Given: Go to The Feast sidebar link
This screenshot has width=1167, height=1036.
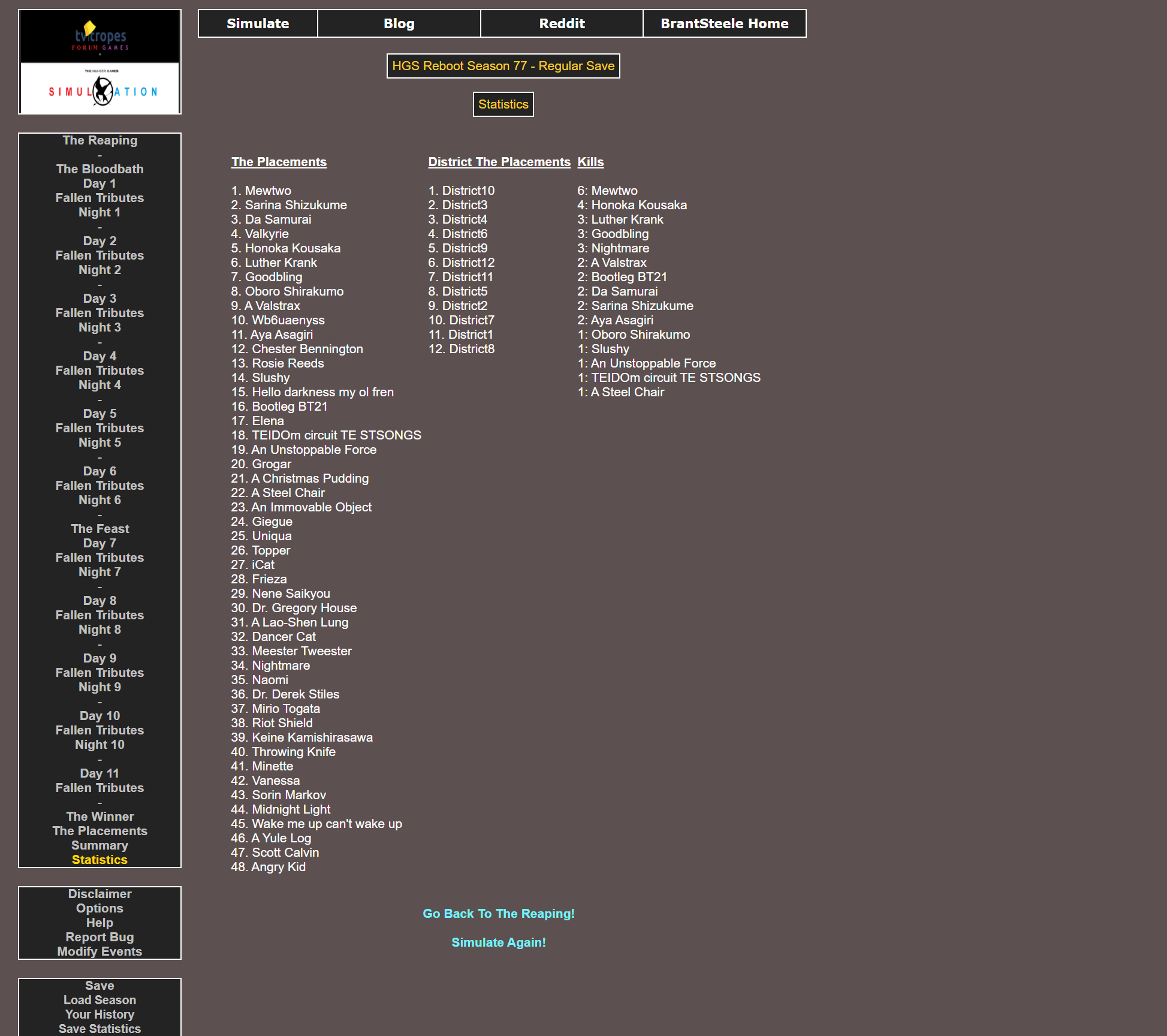Looking at the screenshot, I should tap(99, 529).
